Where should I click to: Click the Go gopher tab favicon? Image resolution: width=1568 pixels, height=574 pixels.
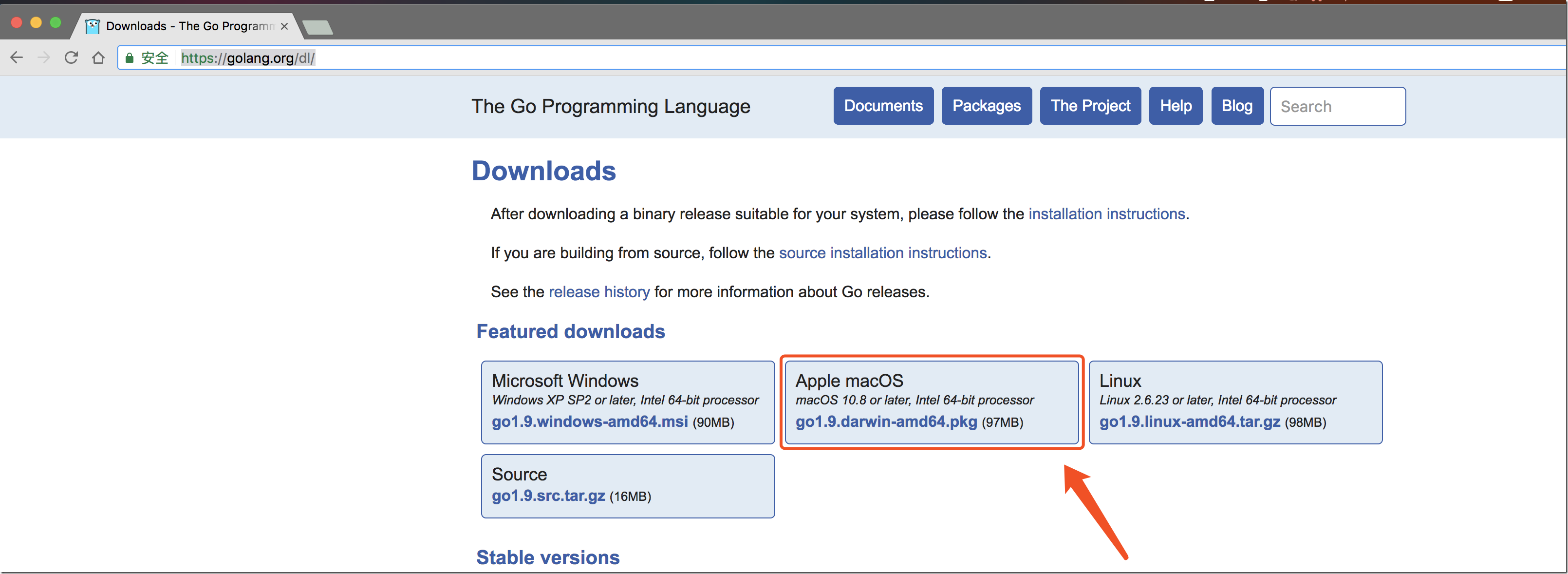pos(92,26)
